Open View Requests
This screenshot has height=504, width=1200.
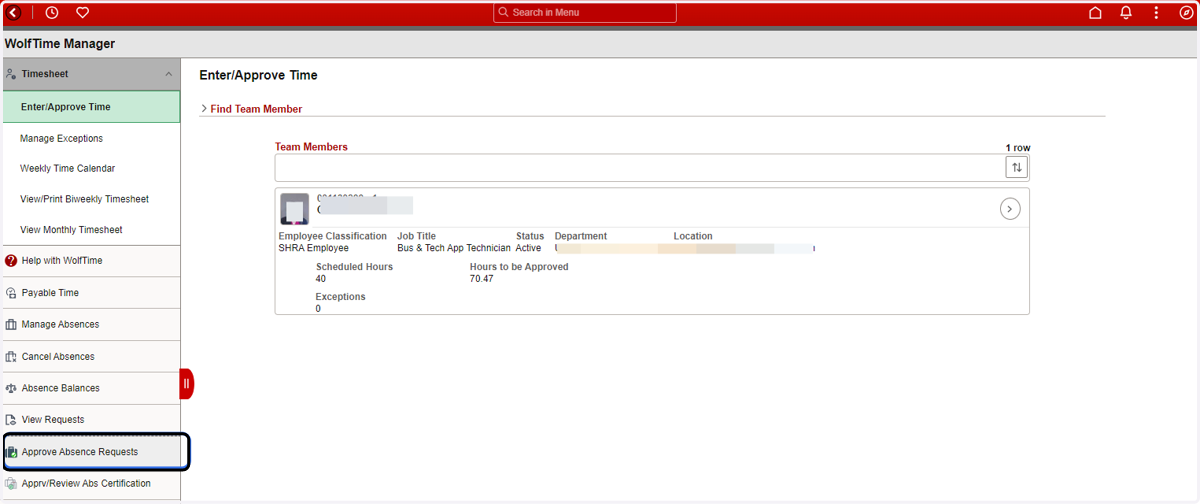pyautogui.click(x=90, y=419)
